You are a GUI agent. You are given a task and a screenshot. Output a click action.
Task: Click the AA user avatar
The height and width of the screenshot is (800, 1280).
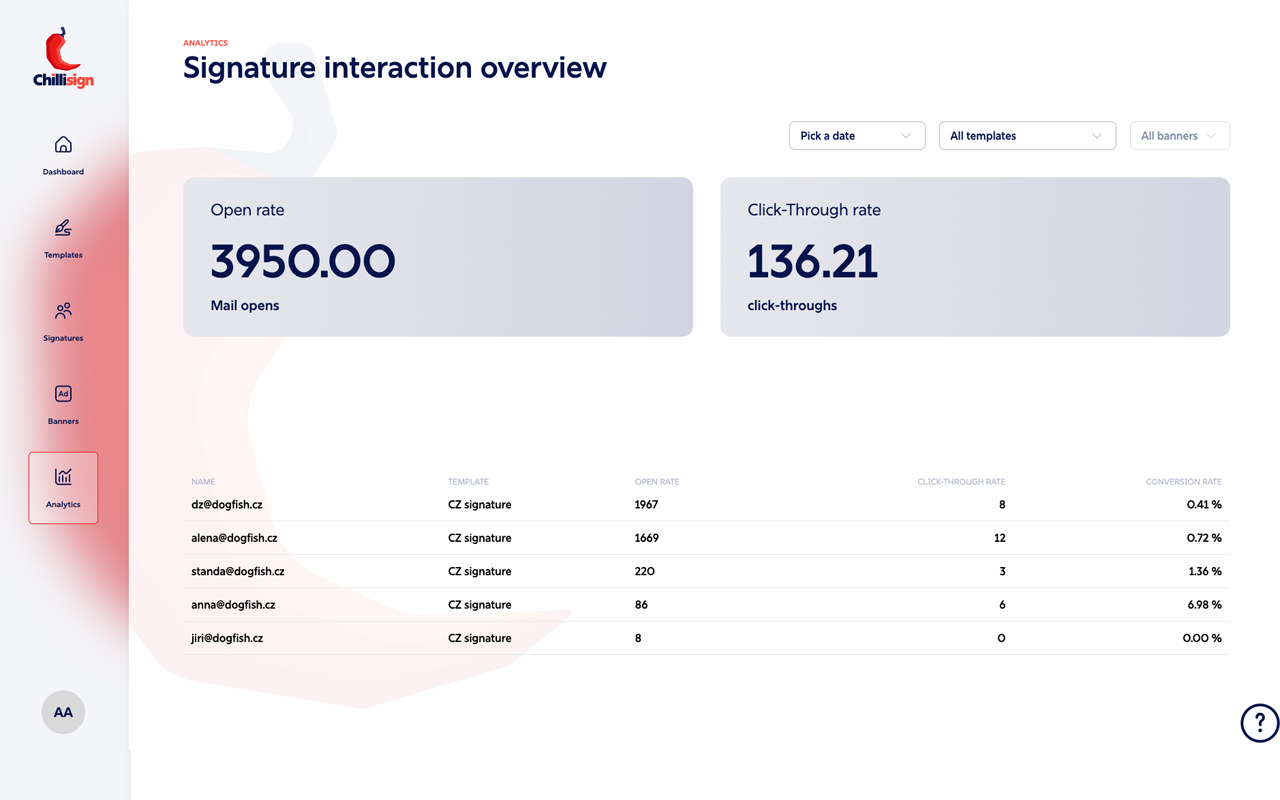click(63, 712)
